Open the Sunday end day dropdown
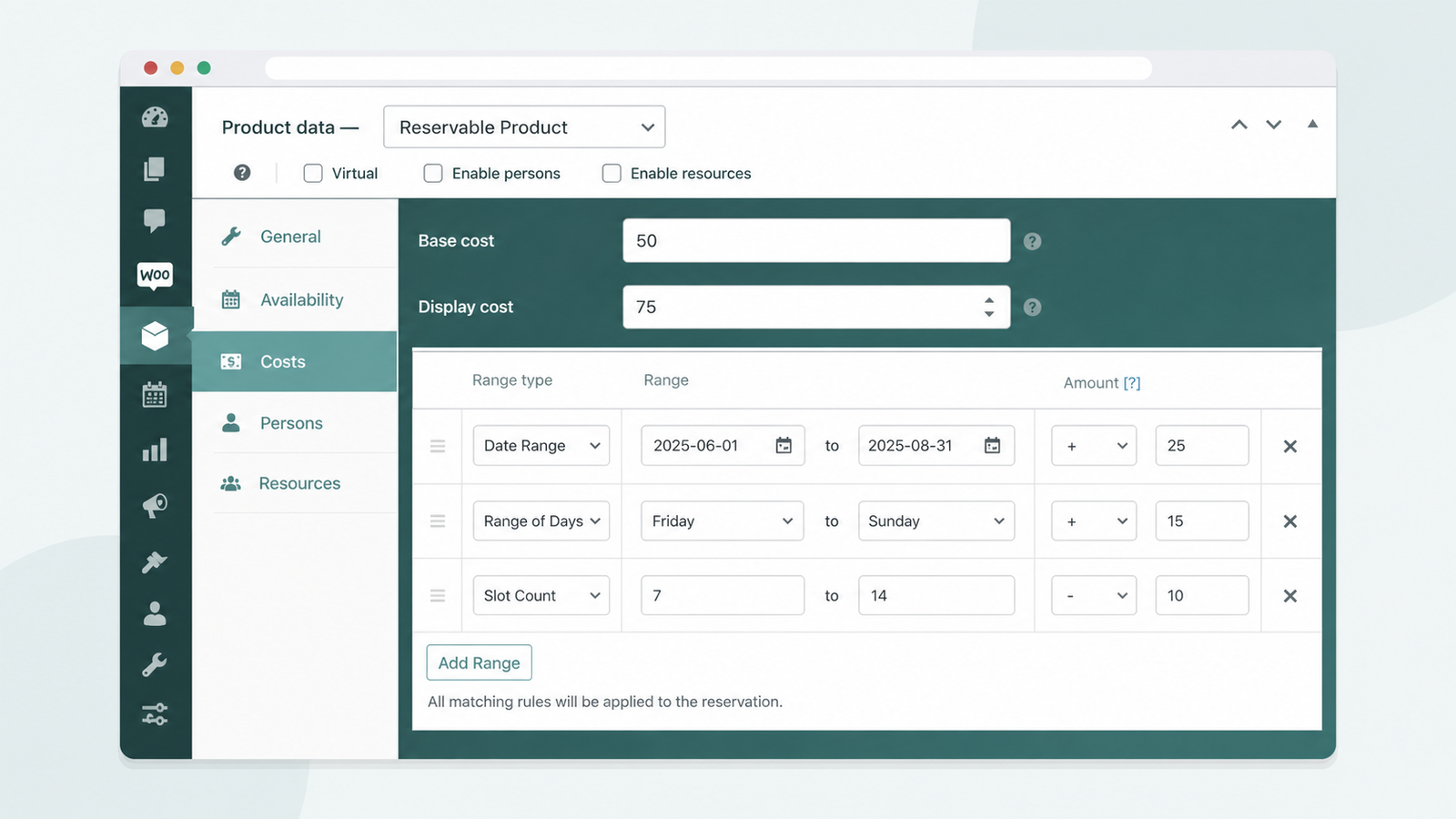Image resolution: width=1456 pixels, height=819 pixels. click(936, 521)
